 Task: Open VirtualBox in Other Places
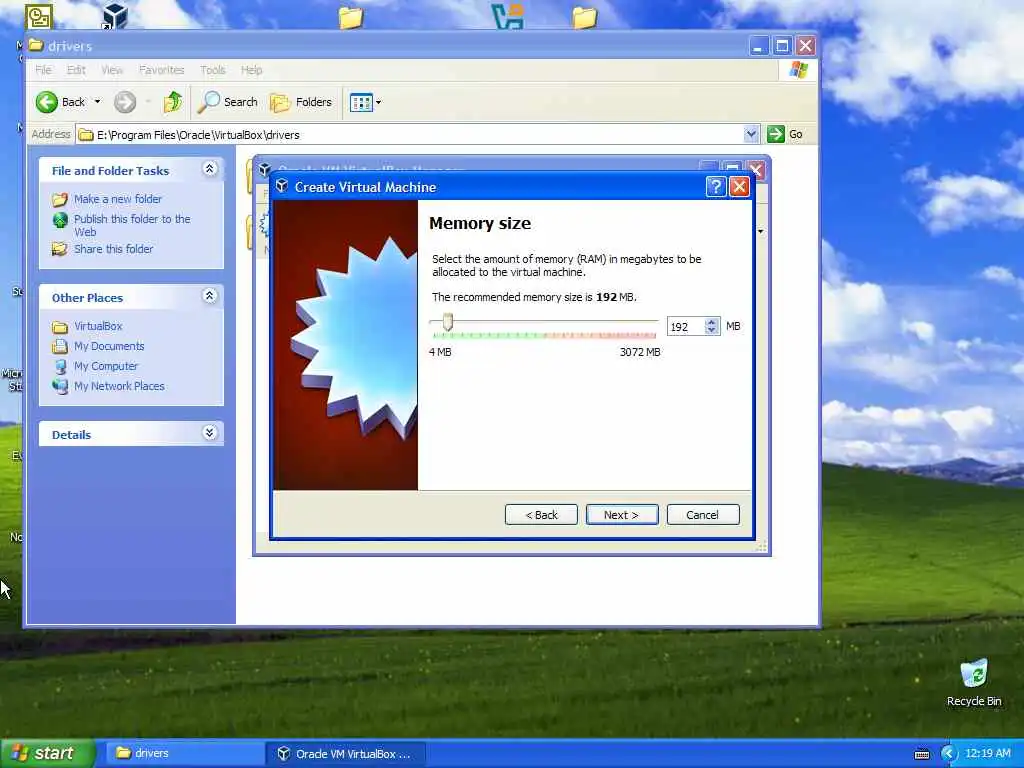pos(98,326)
